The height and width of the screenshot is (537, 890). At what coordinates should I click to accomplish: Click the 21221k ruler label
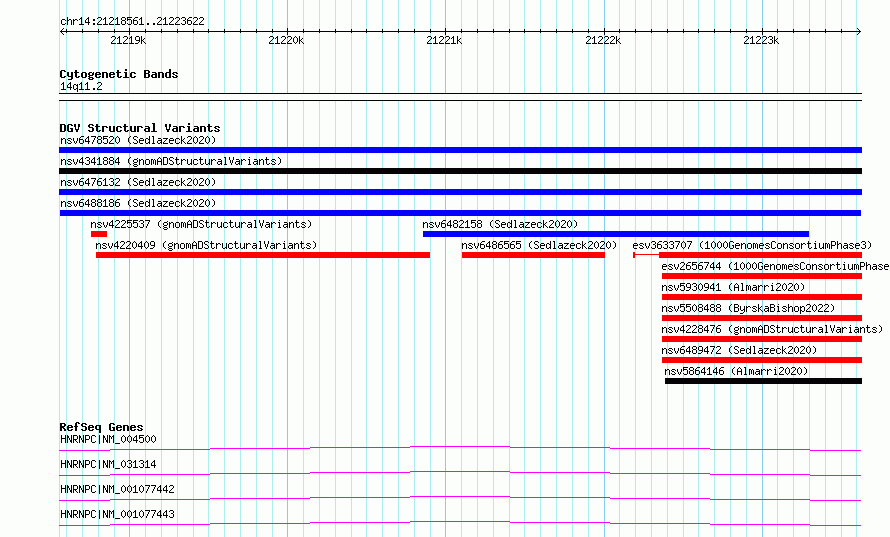444,40
